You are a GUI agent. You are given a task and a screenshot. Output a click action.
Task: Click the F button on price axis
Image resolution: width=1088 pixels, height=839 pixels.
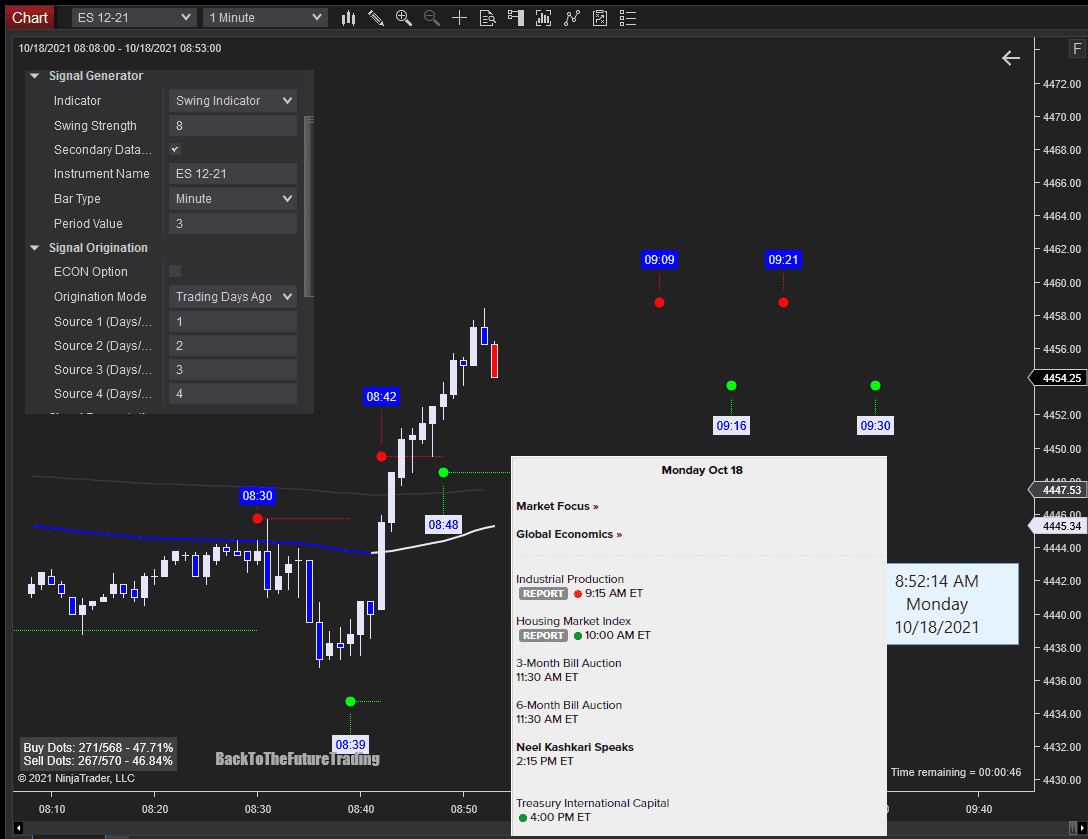coord(1077,49)
